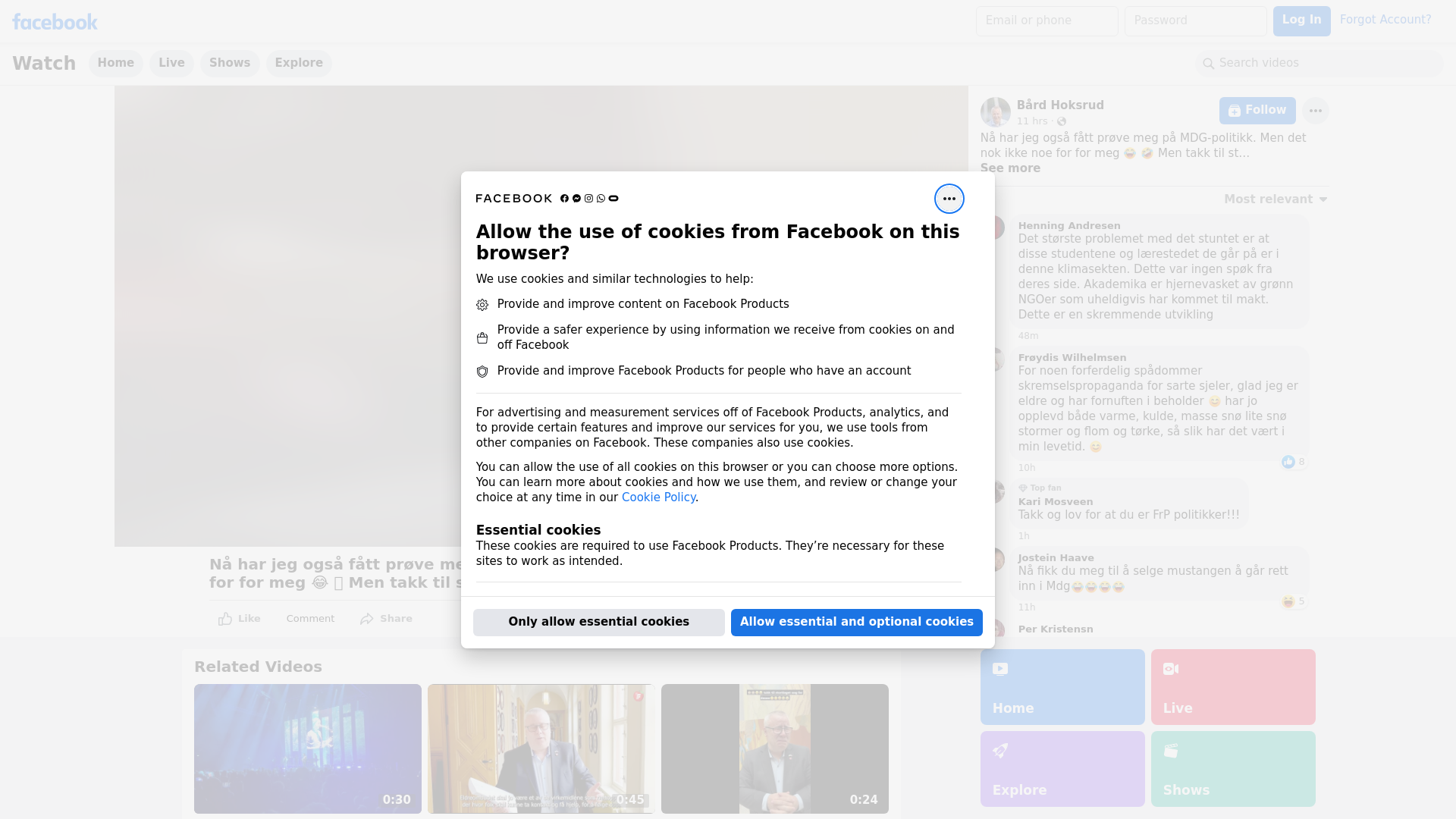The image size is (1456, 819).
Task: Click the Home video tile in sidebar
Action: 1062,686
